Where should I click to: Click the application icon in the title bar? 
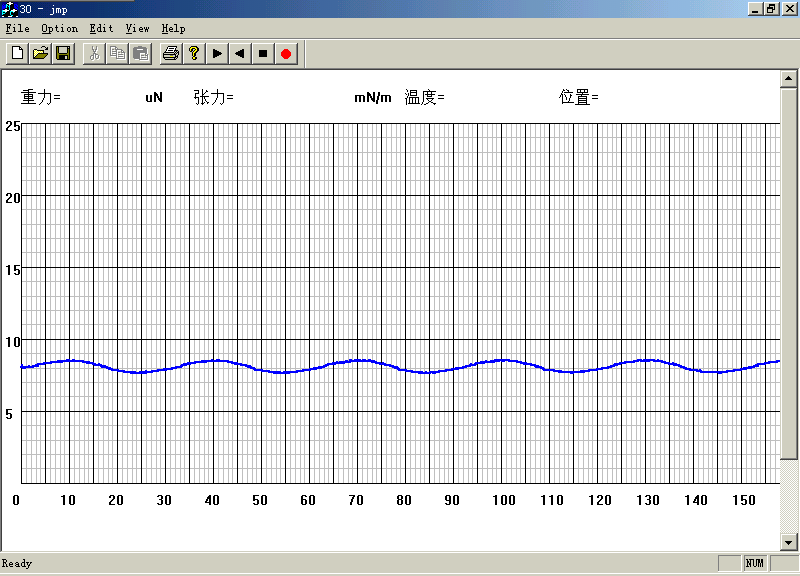coord(9,9)
